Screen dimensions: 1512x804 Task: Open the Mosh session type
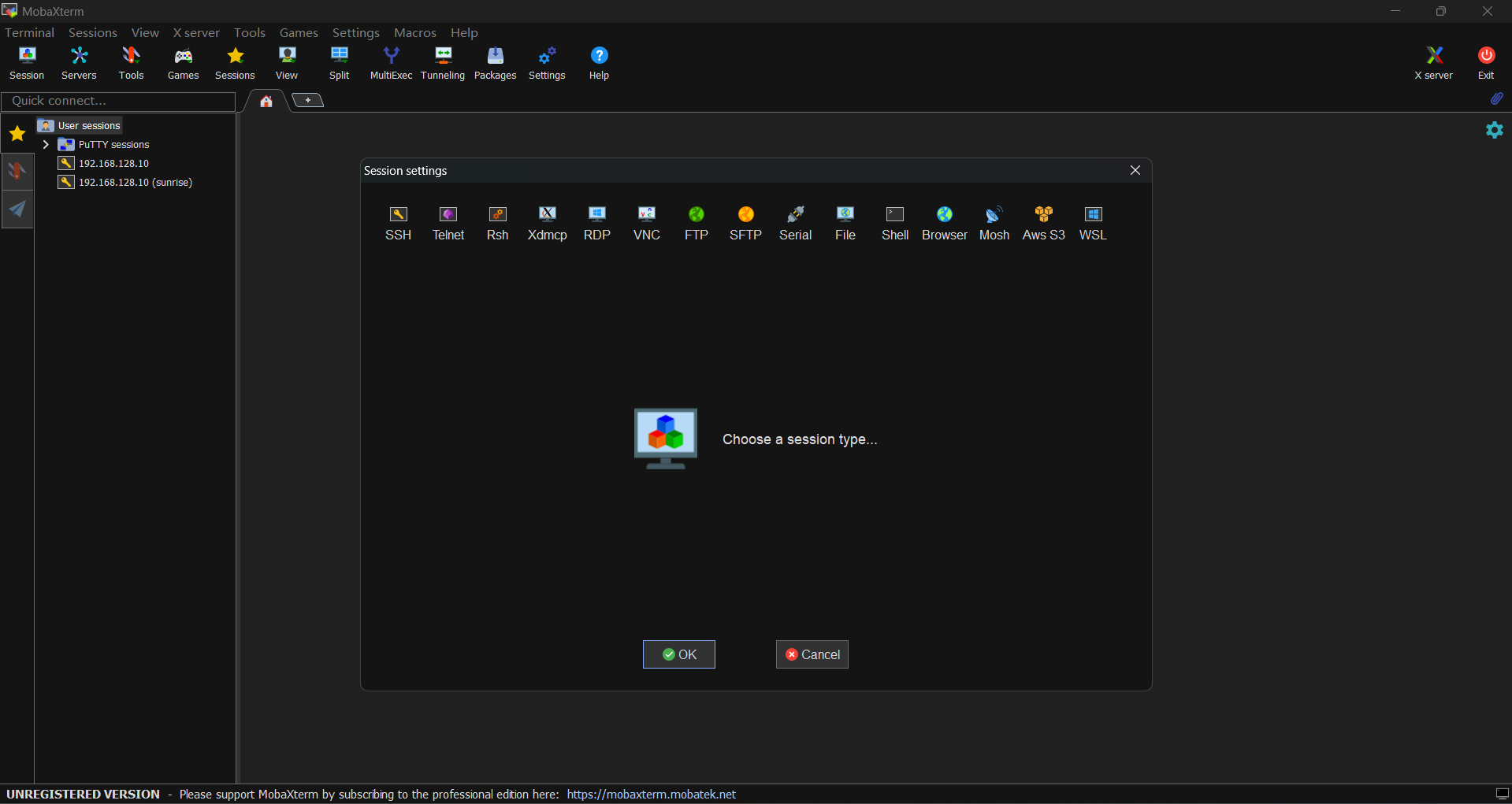point(994,223)
